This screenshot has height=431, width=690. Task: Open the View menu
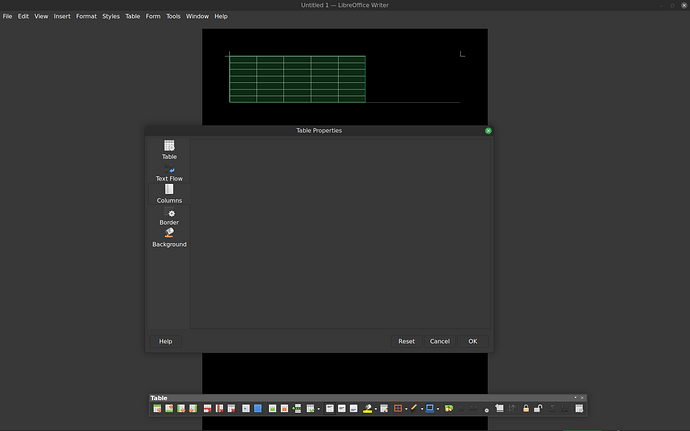tap(41, 16)
